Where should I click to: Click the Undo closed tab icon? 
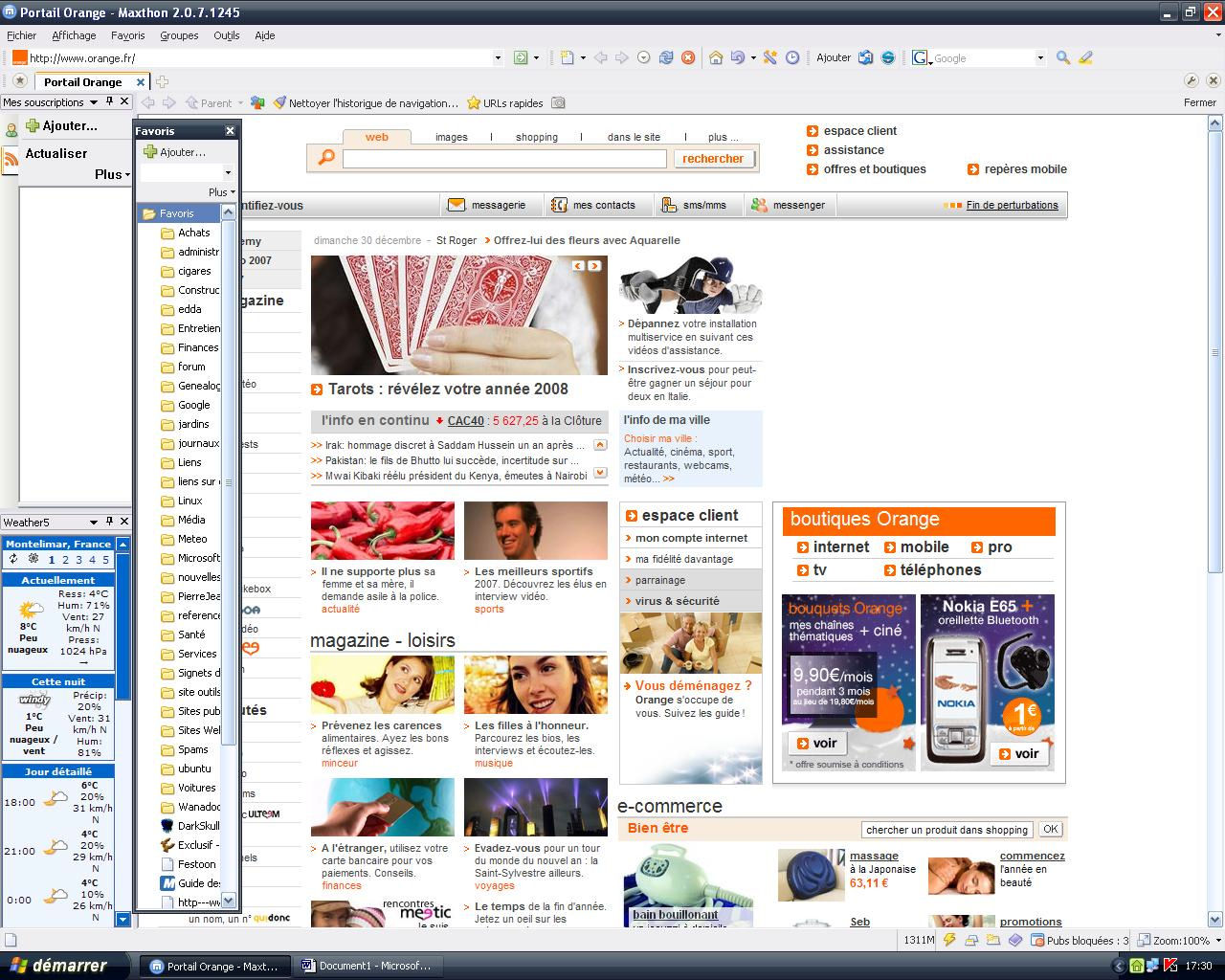click(737, 57)
